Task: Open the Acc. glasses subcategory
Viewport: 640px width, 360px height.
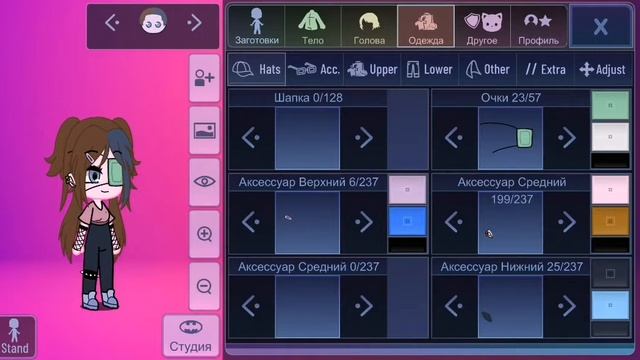Action: click(x=314, y=69)
